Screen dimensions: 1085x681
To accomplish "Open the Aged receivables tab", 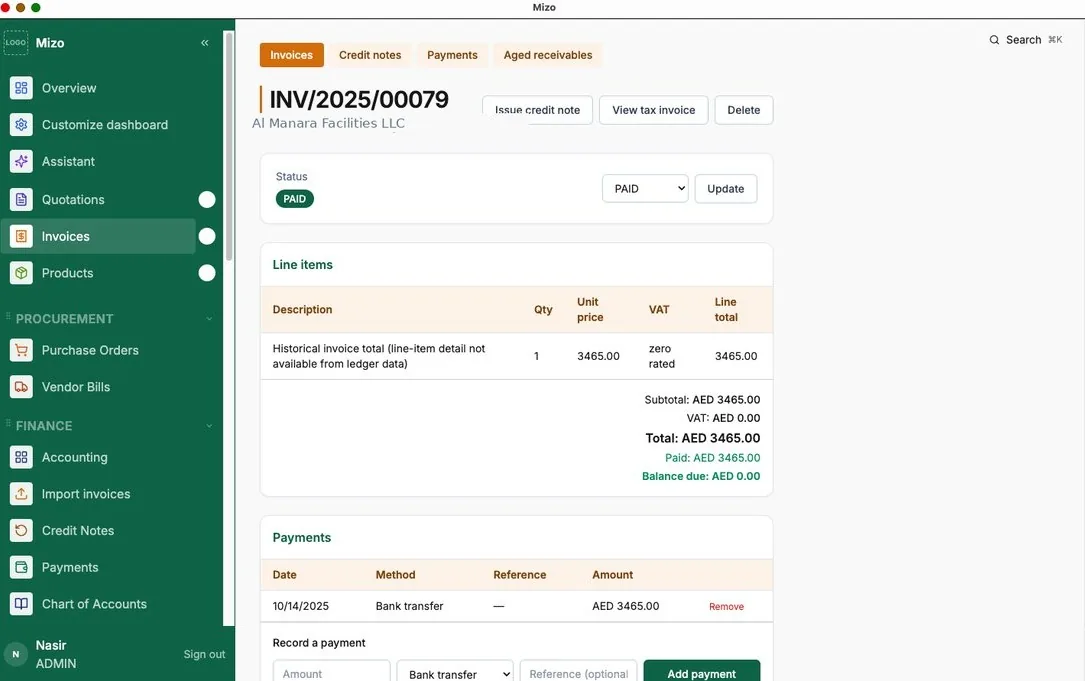I will [x=547, y=55].
